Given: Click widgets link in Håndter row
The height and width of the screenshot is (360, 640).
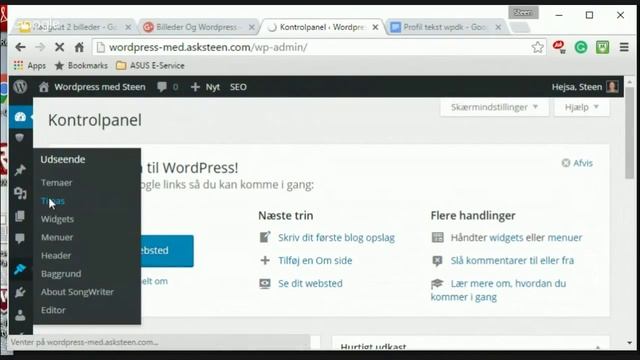Looking at the screenshot, I should point(506,238).
